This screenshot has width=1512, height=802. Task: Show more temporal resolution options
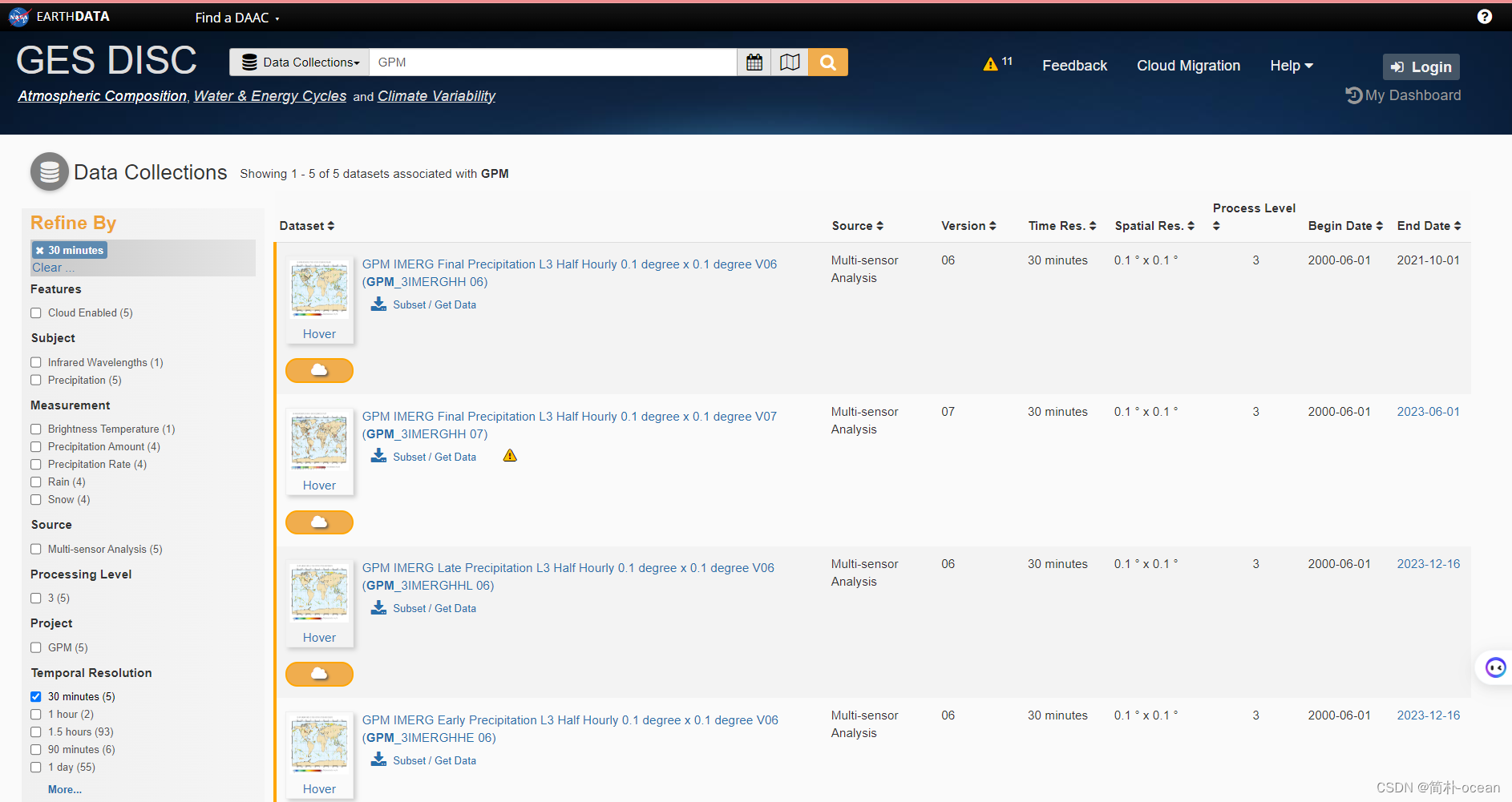click(65, 789)
